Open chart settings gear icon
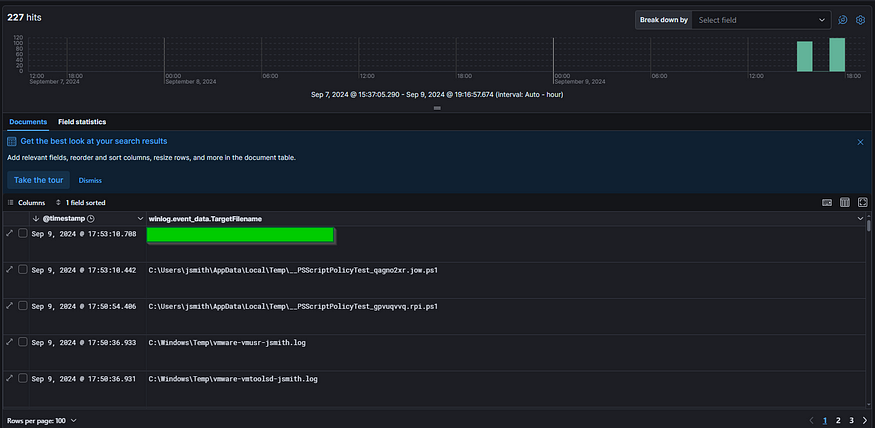Viewport: 875px width, 428px height. coord(860,20)
